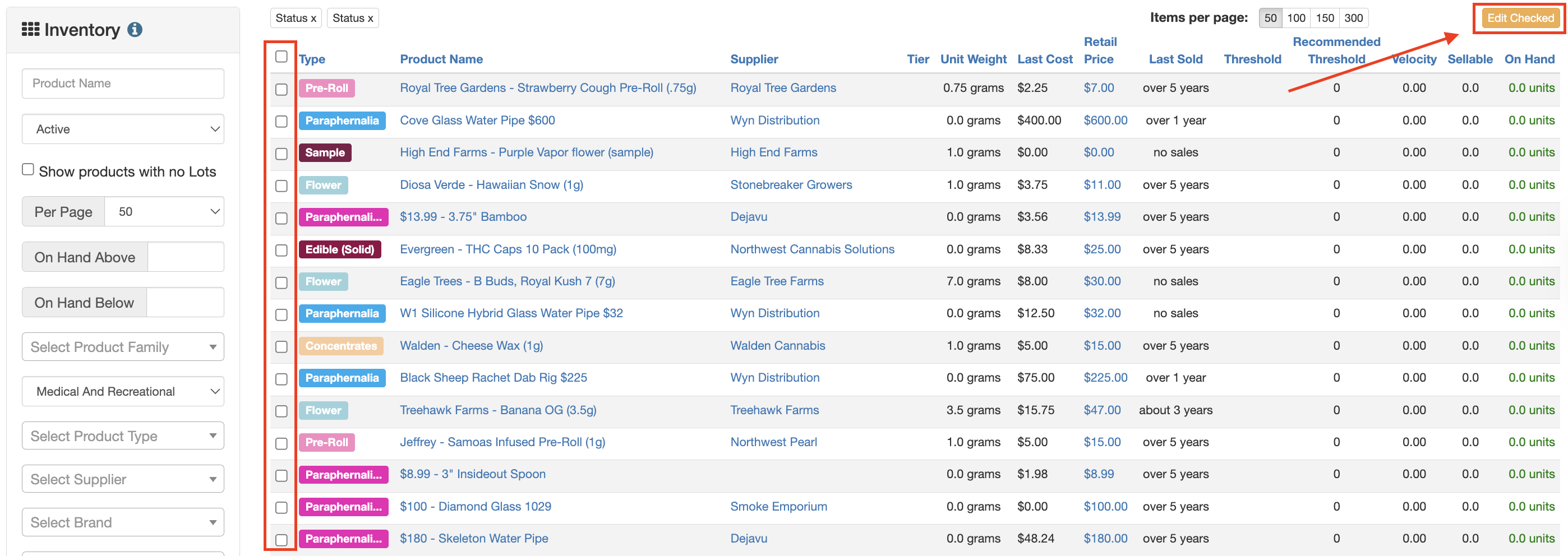Sort by Velocity column header
The height and width of the screenshot is (556, 1568).
click(1414, 59)
